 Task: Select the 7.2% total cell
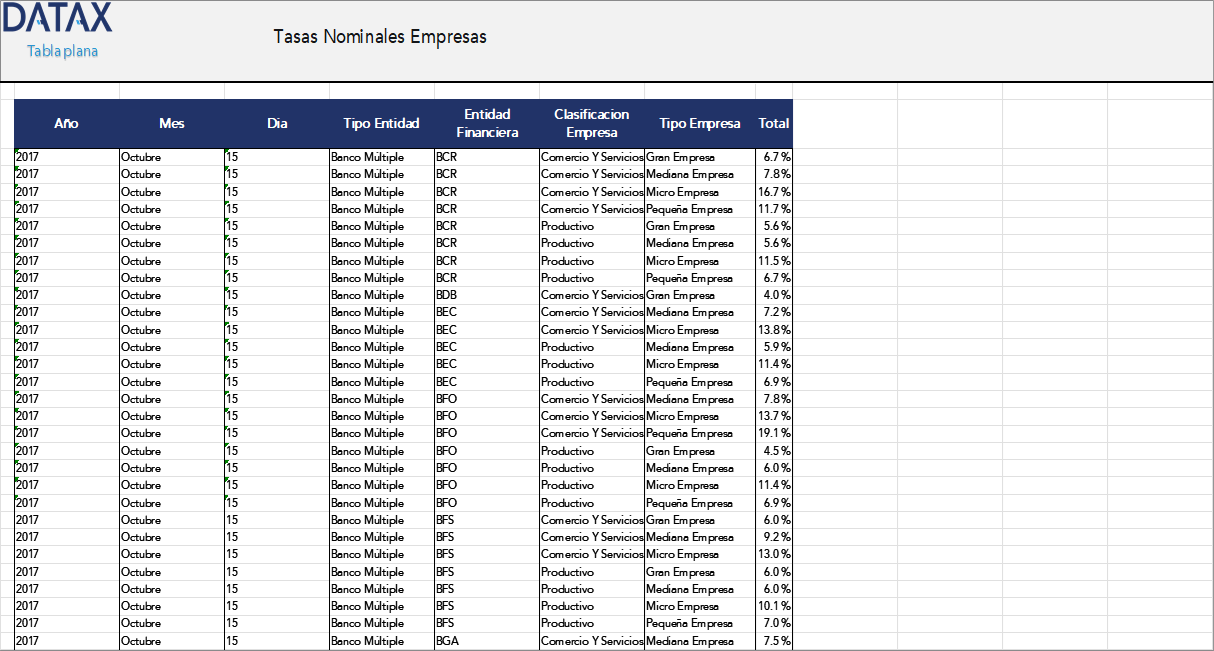point(774,312)
